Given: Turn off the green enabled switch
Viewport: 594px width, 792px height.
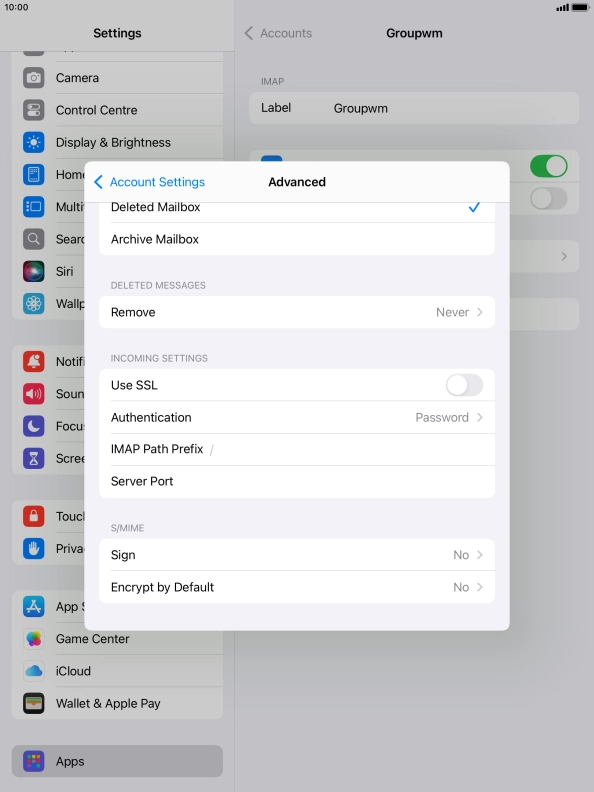Looking at the screenshot, I should [549, 166].
